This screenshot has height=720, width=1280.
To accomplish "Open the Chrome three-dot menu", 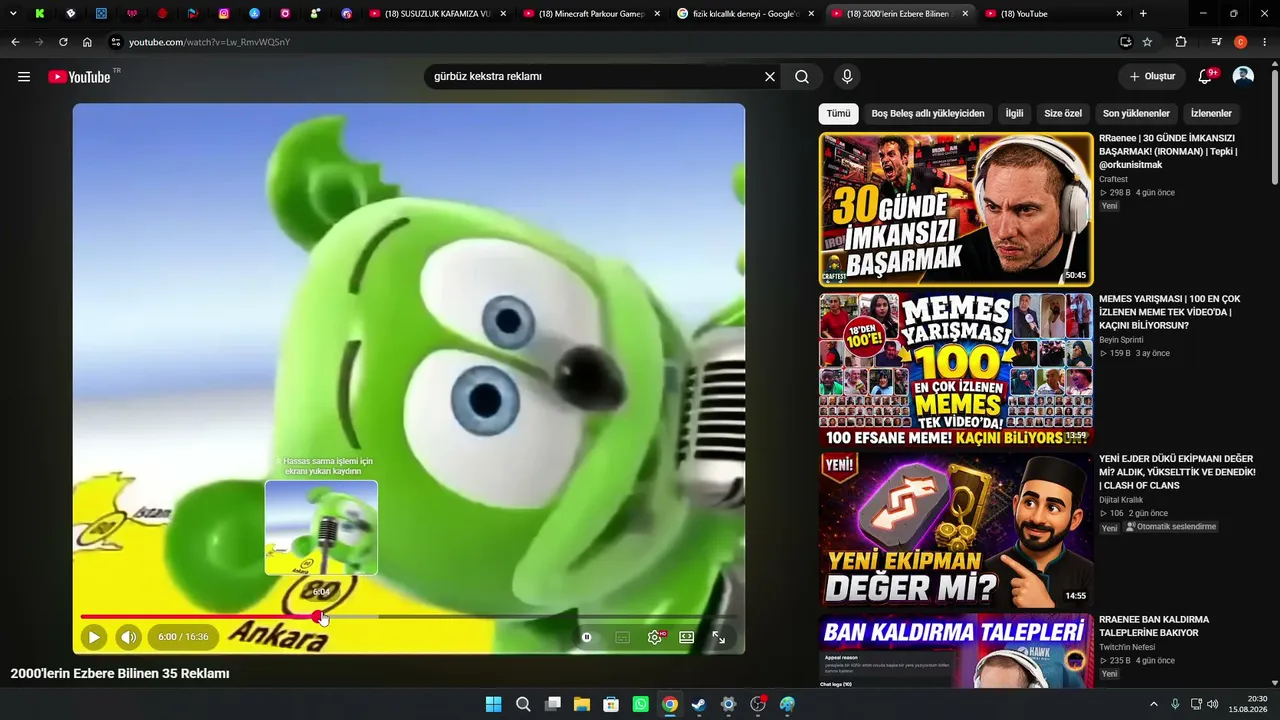I will point(1265,42).
